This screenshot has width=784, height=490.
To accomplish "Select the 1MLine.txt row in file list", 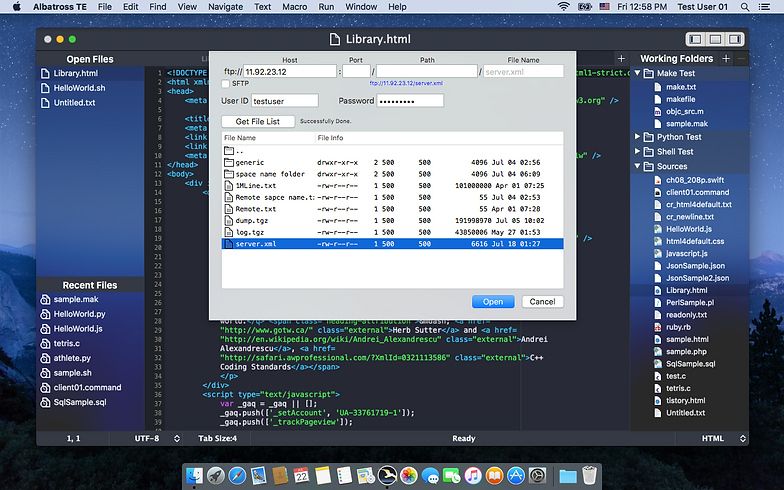I will tap(392, 186).
